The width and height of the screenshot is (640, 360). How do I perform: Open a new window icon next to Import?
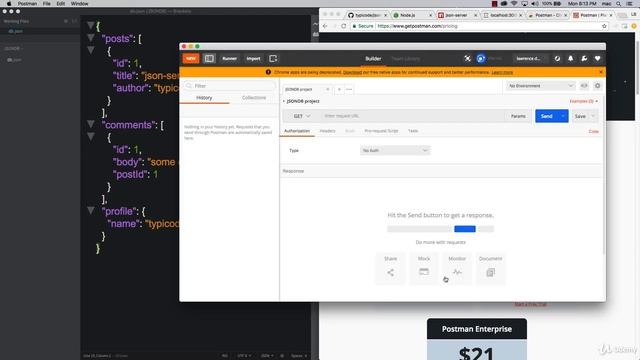coord(273,58)
